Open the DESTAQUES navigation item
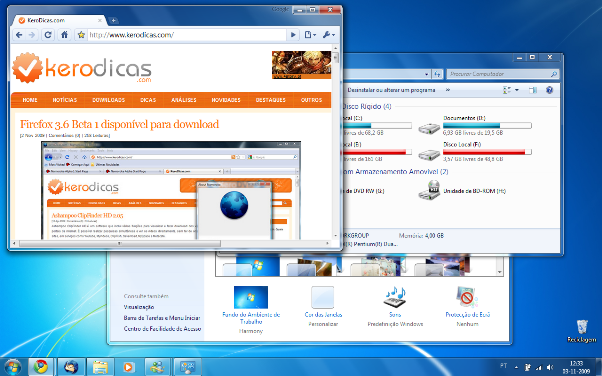 pos(271,100)
